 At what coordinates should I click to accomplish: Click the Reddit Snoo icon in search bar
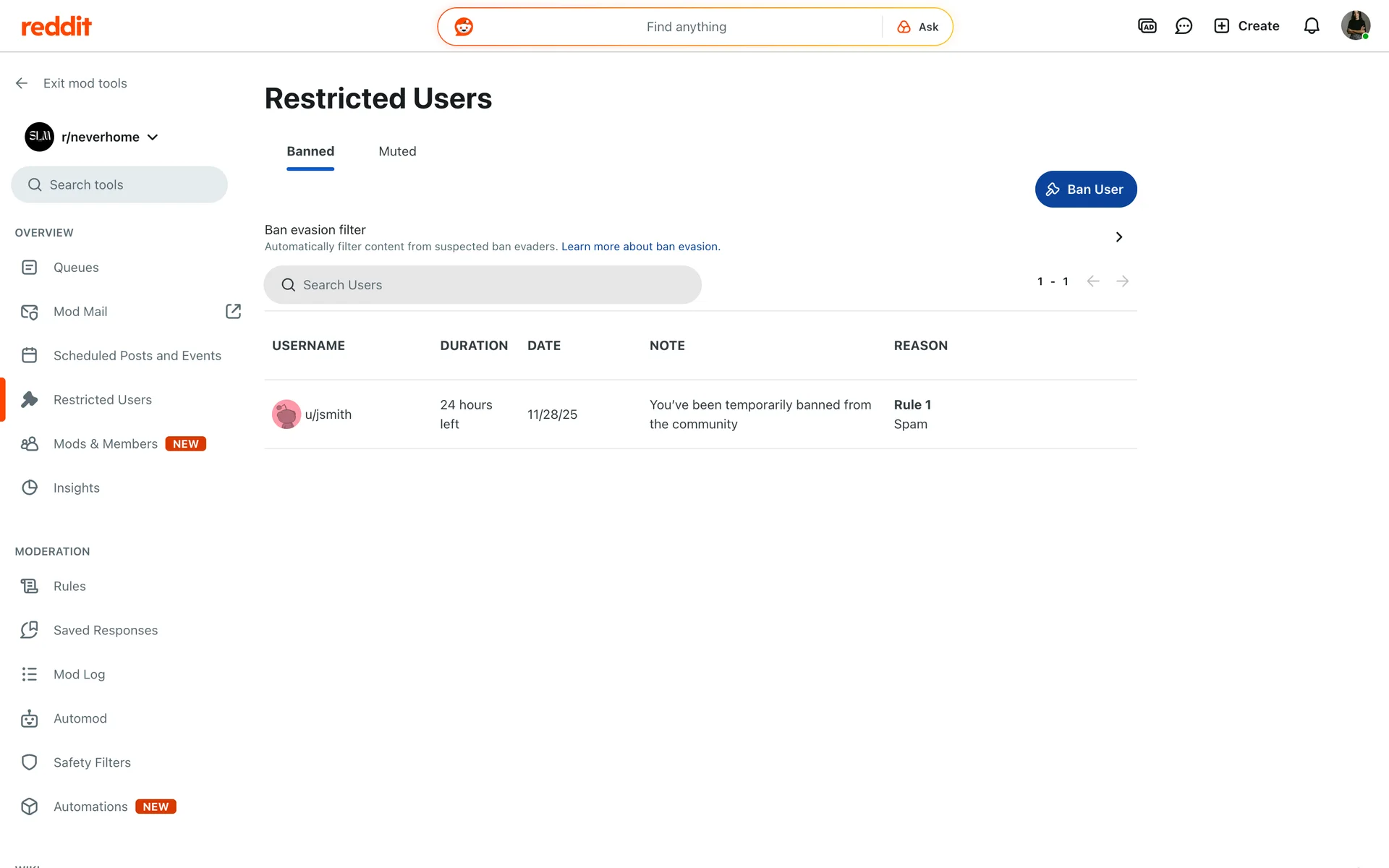pyautogui.click(x=464, y=27)
